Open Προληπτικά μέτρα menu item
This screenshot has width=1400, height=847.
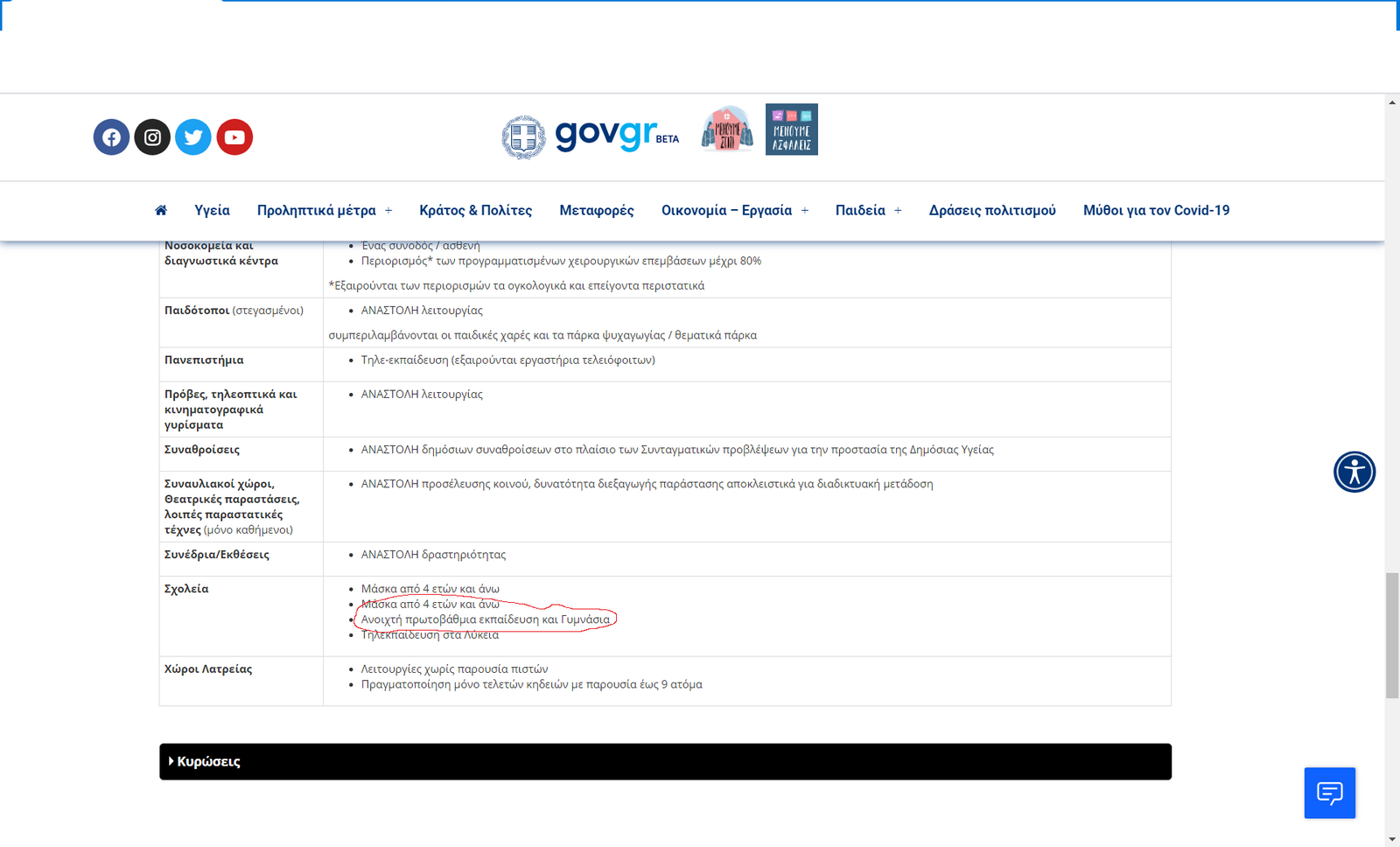pyautogui.click(x=317, y=210)
